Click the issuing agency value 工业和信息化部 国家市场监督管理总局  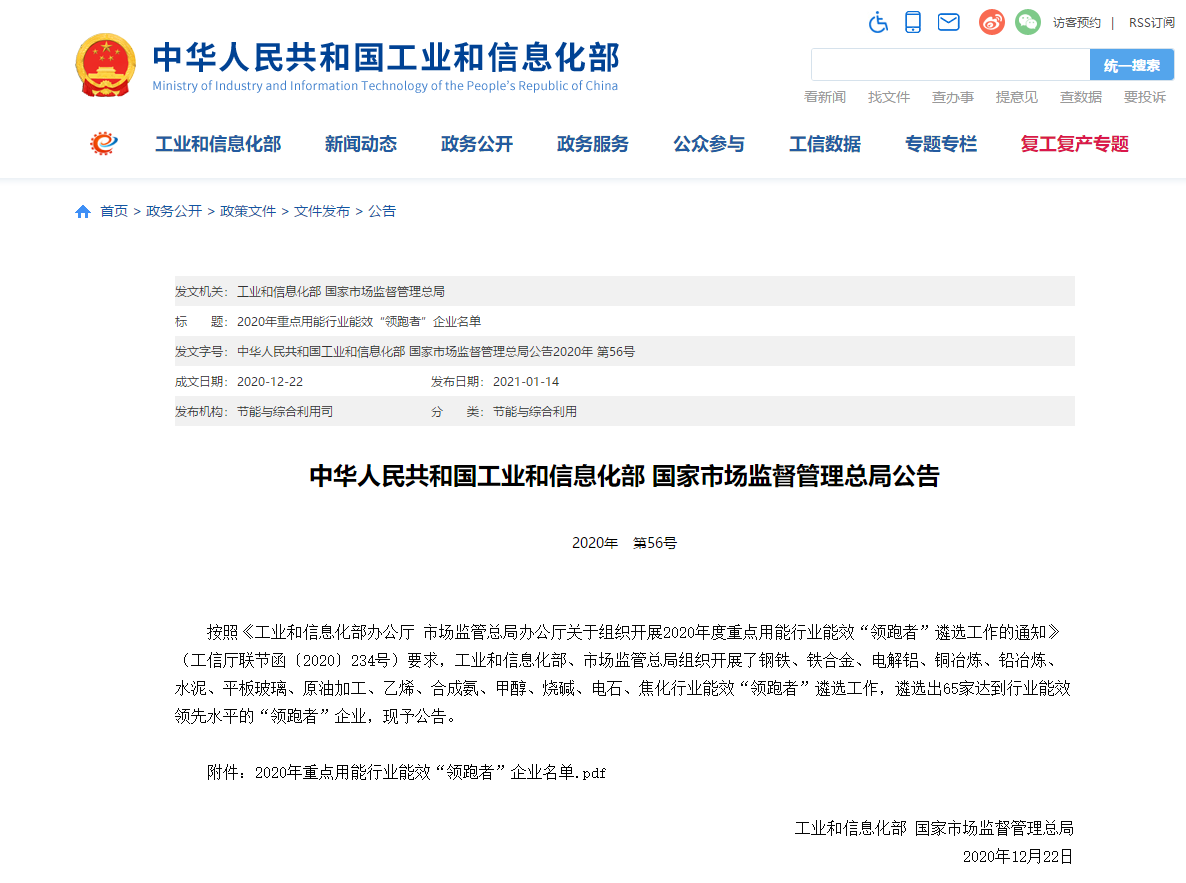pos(340,291)
